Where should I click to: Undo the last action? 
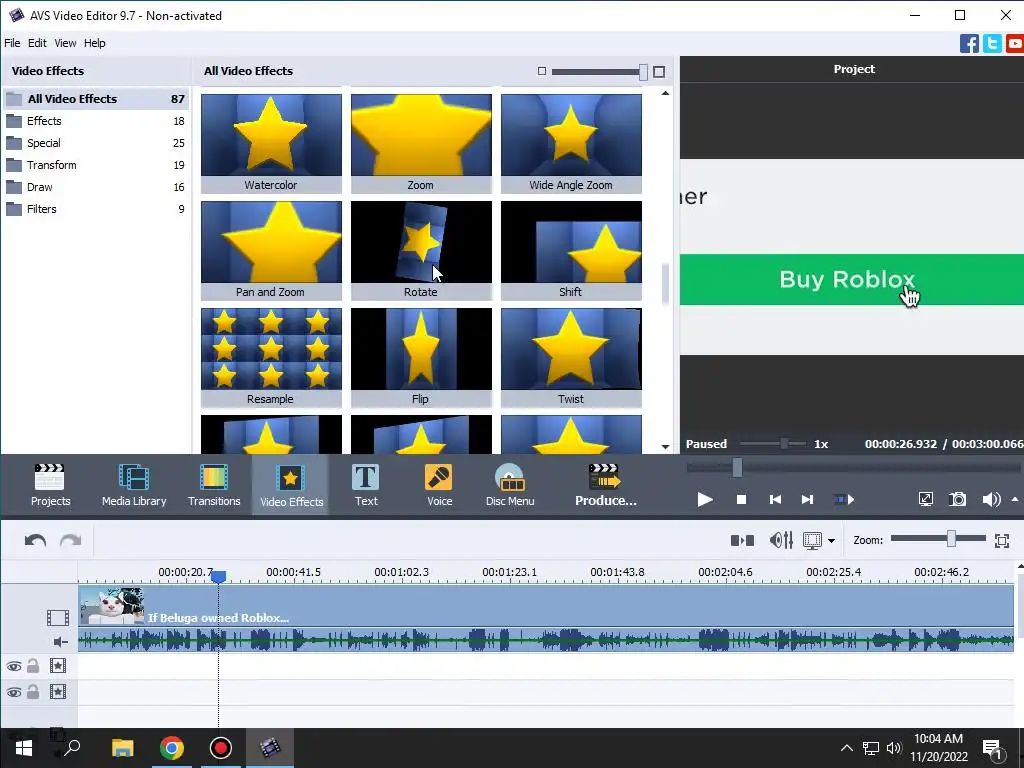click(35, 541)
